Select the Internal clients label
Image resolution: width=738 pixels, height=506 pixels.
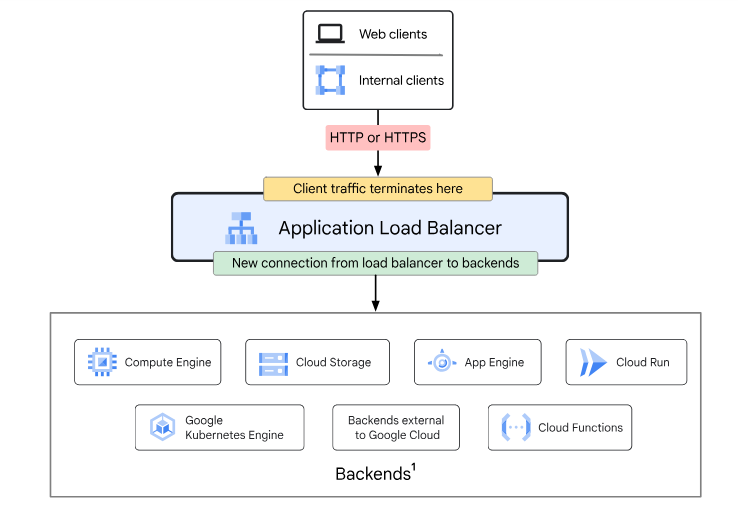click(x=401, y=80)
